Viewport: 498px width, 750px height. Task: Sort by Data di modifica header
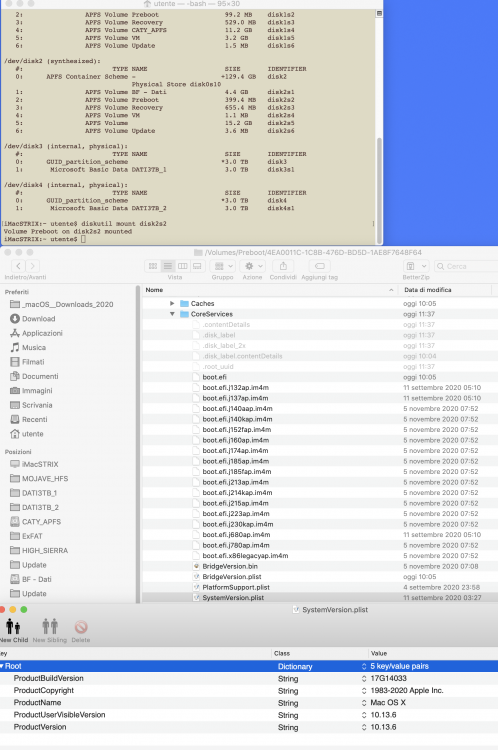pos(447,290)
